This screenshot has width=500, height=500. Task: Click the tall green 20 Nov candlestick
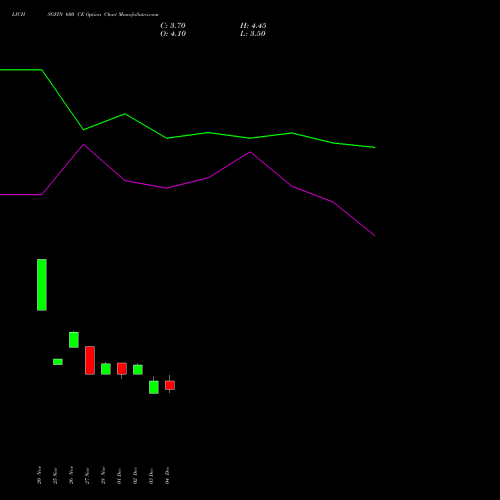click(x=42, y=285)
